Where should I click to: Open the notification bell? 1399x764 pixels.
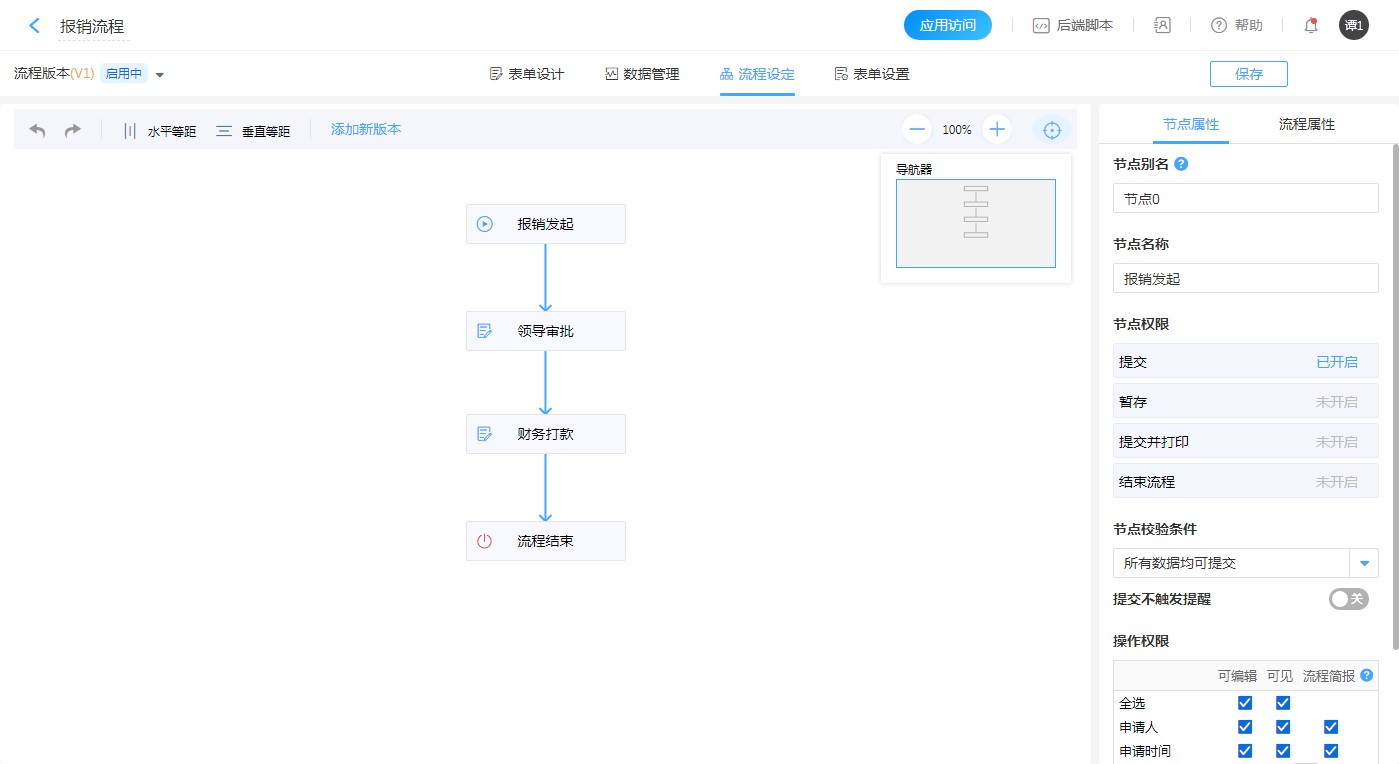[1311, 26]
